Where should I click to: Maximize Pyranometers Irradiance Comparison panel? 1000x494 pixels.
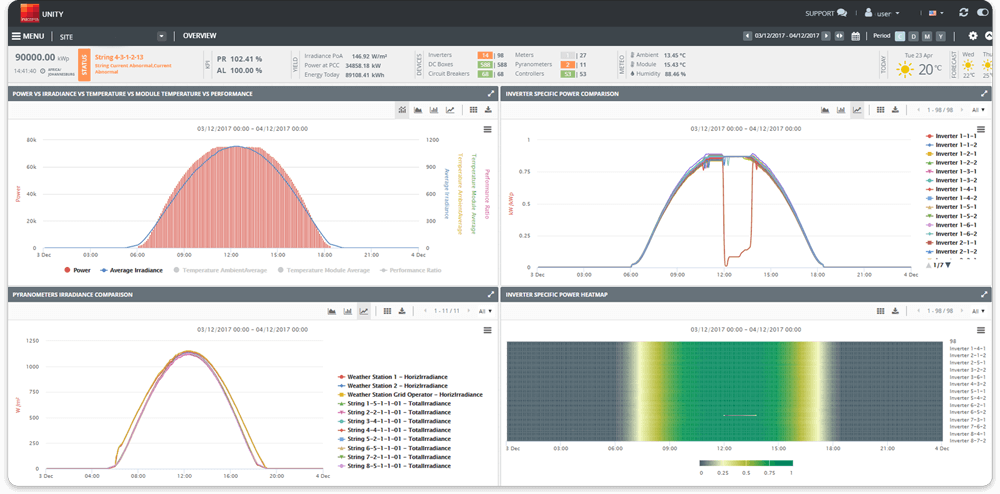click(491, 294)
